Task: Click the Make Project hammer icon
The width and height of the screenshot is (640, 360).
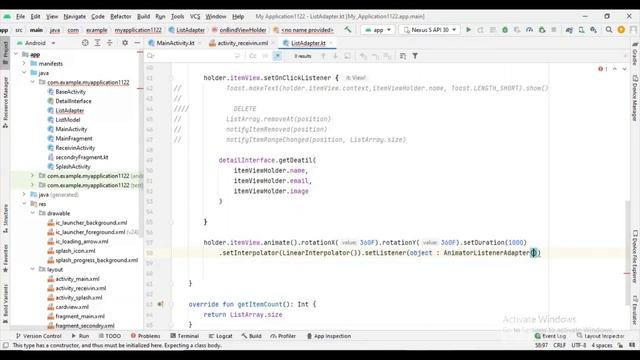Action: 348,30
